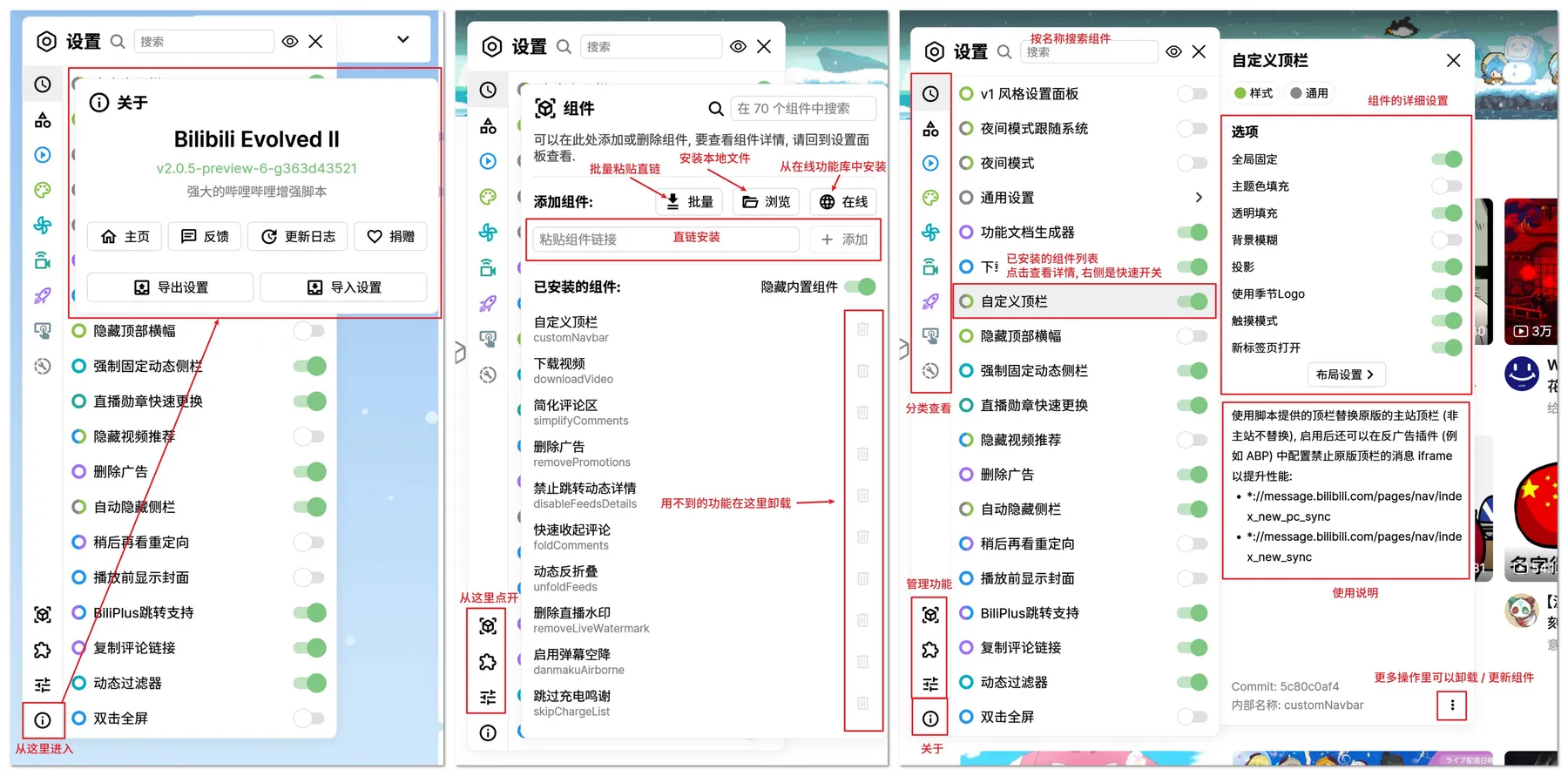The height and width of the screenshot is (776, 1568).
Task: Turn off the 隐藏内置组件 switch
Action: pyautogui.click(x=860, y=287)
